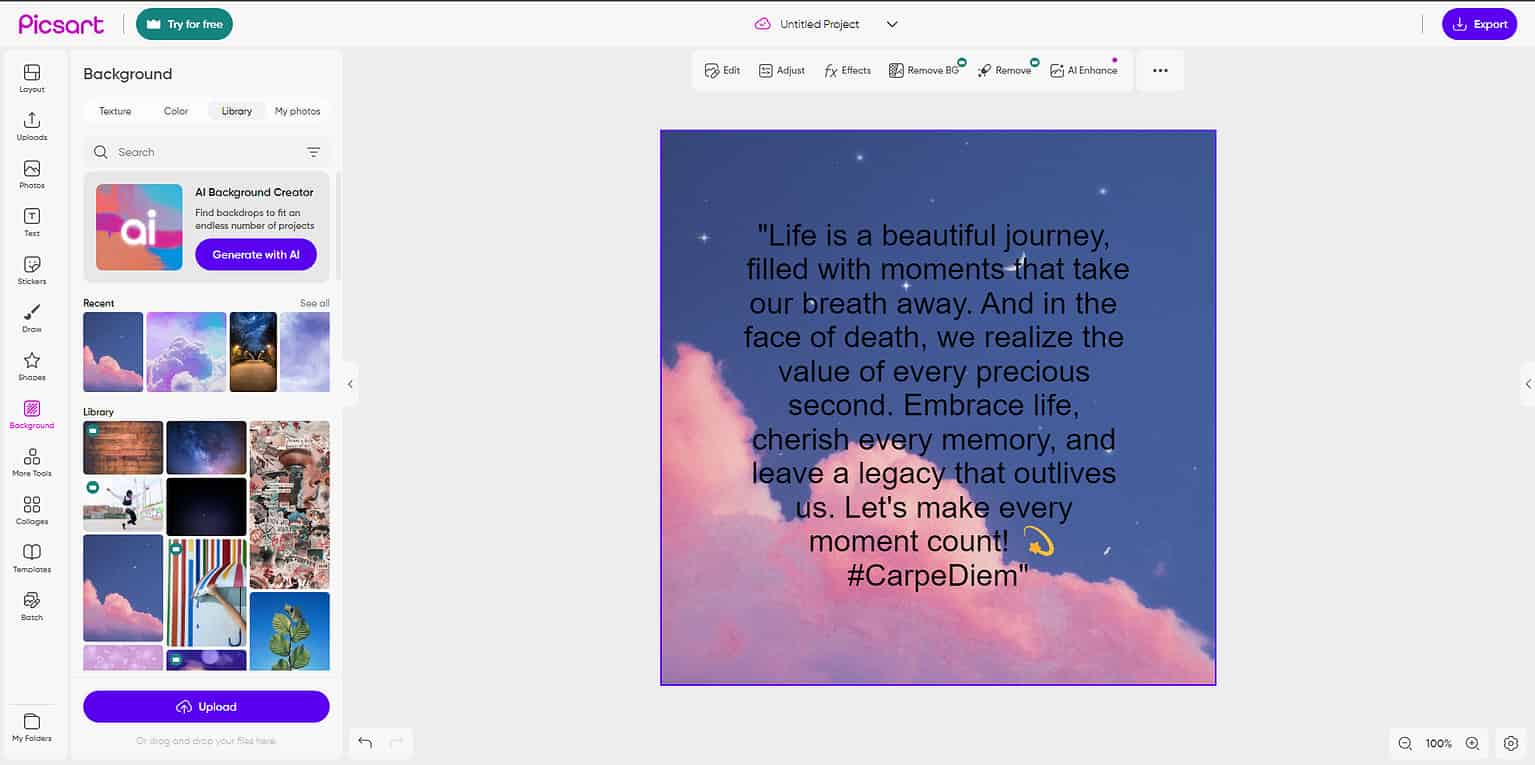Click See all next to Recent backgrounds
Image resolution: width=1535 pixels, height=765 pixels.
[x=312, y=303]
